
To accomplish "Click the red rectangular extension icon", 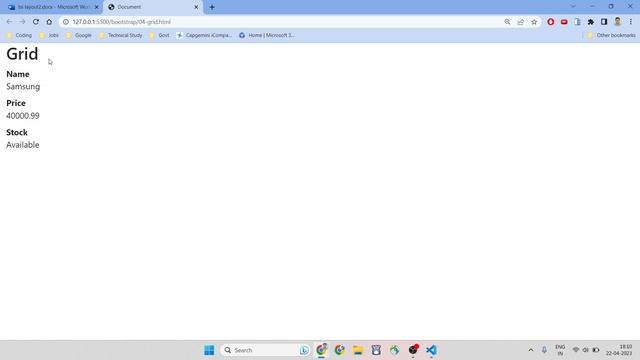I will point(564,22).
